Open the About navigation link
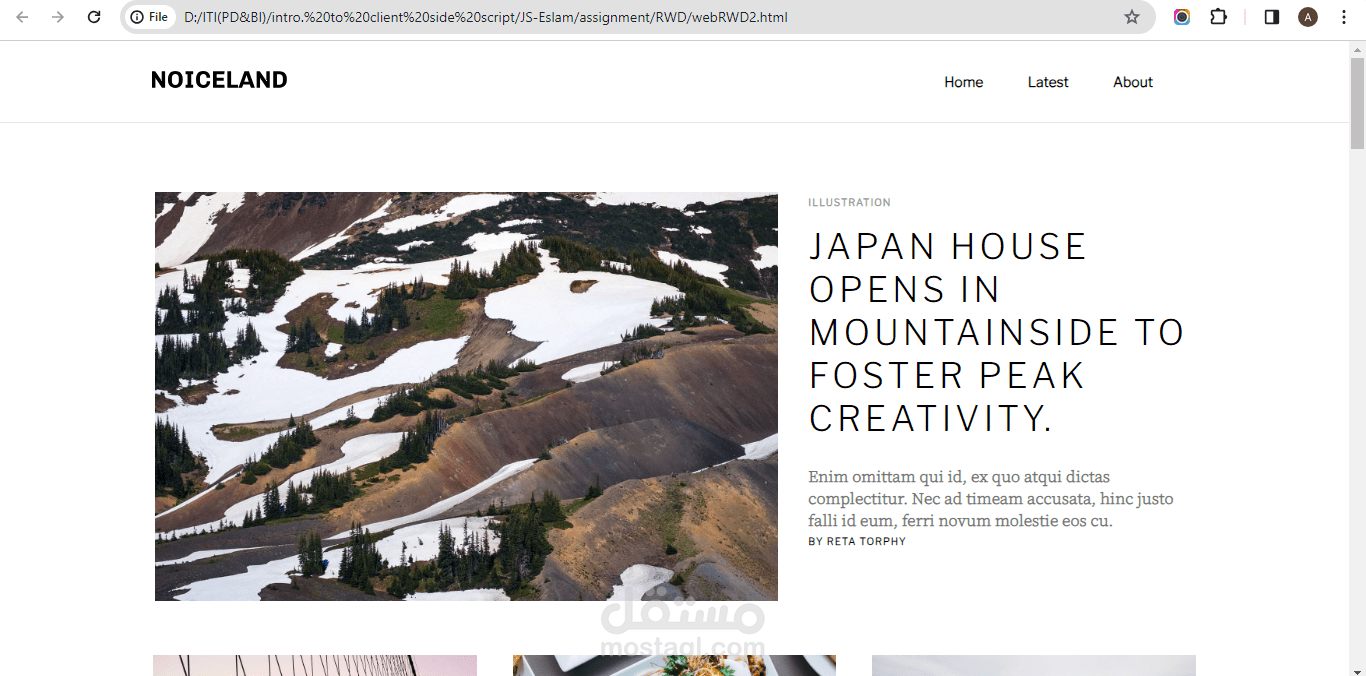Image resolution: width=1366 pixels, height=676 pixels. click(x=1133, y=82)
